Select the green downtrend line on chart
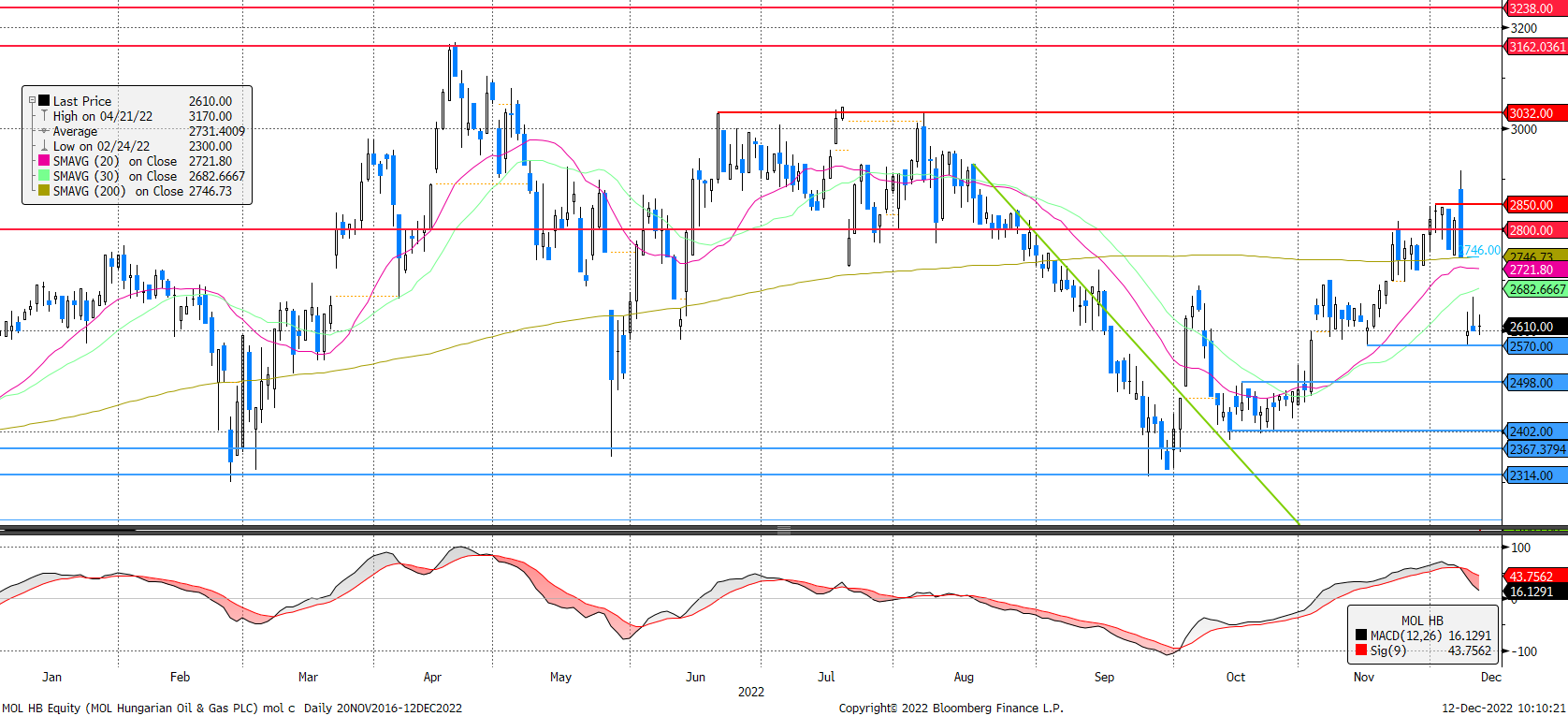The image size is (1568, 716). [x=1137, y=344]
